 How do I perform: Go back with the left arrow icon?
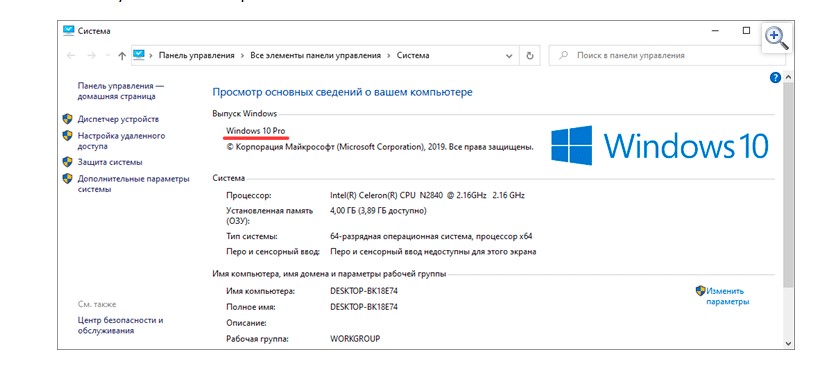pos(71,55)
